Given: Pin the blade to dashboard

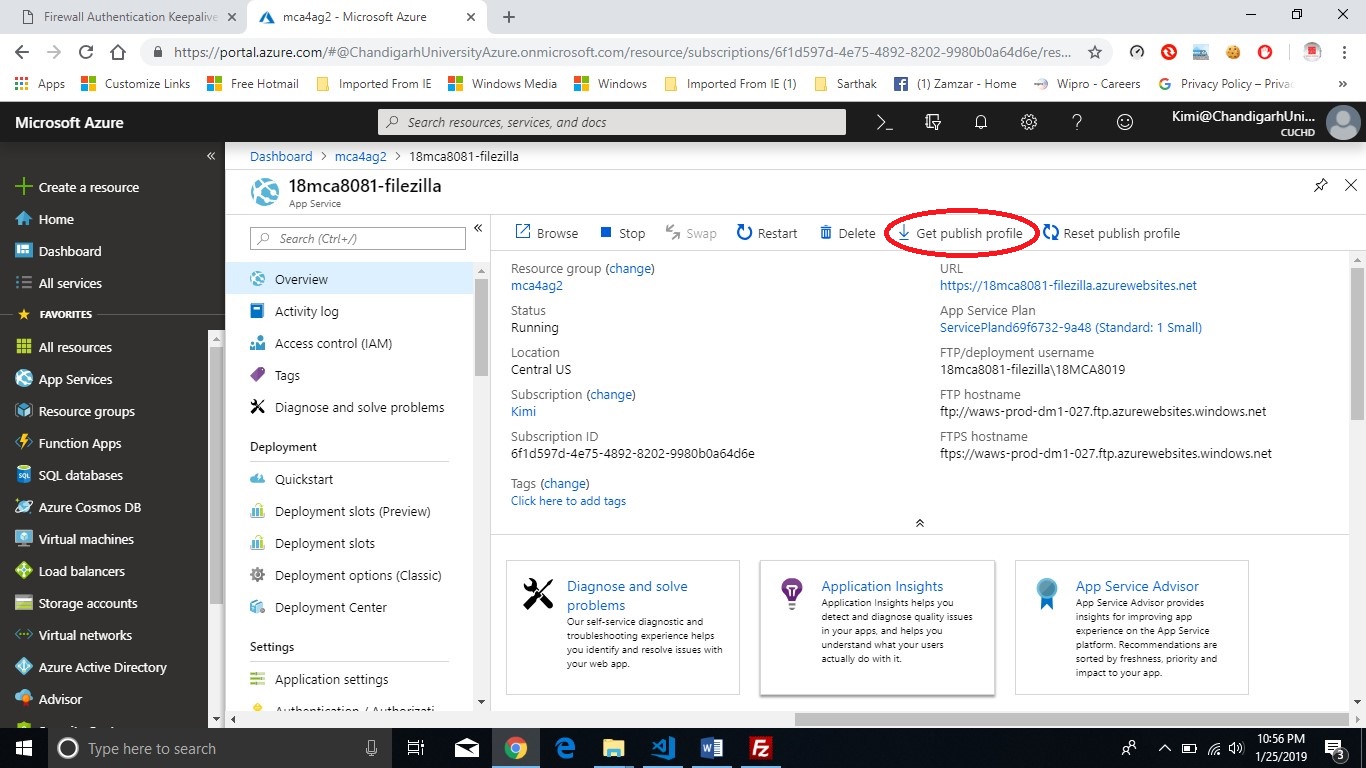Looking at the screenshot, I should pyautogui.click(x=1321, y=185).
